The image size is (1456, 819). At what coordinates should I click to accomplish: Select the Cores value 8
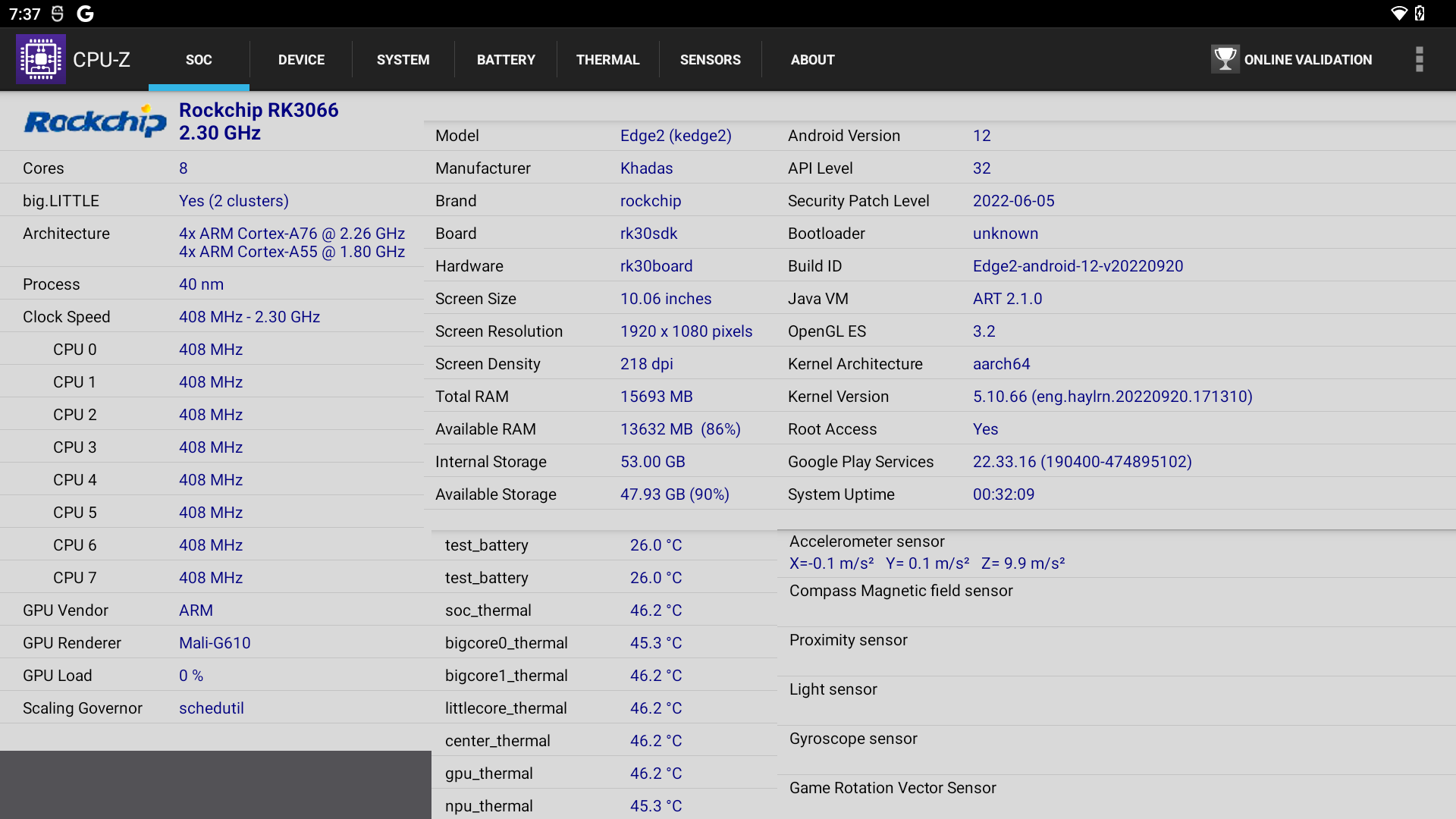[x=184, y=168]
